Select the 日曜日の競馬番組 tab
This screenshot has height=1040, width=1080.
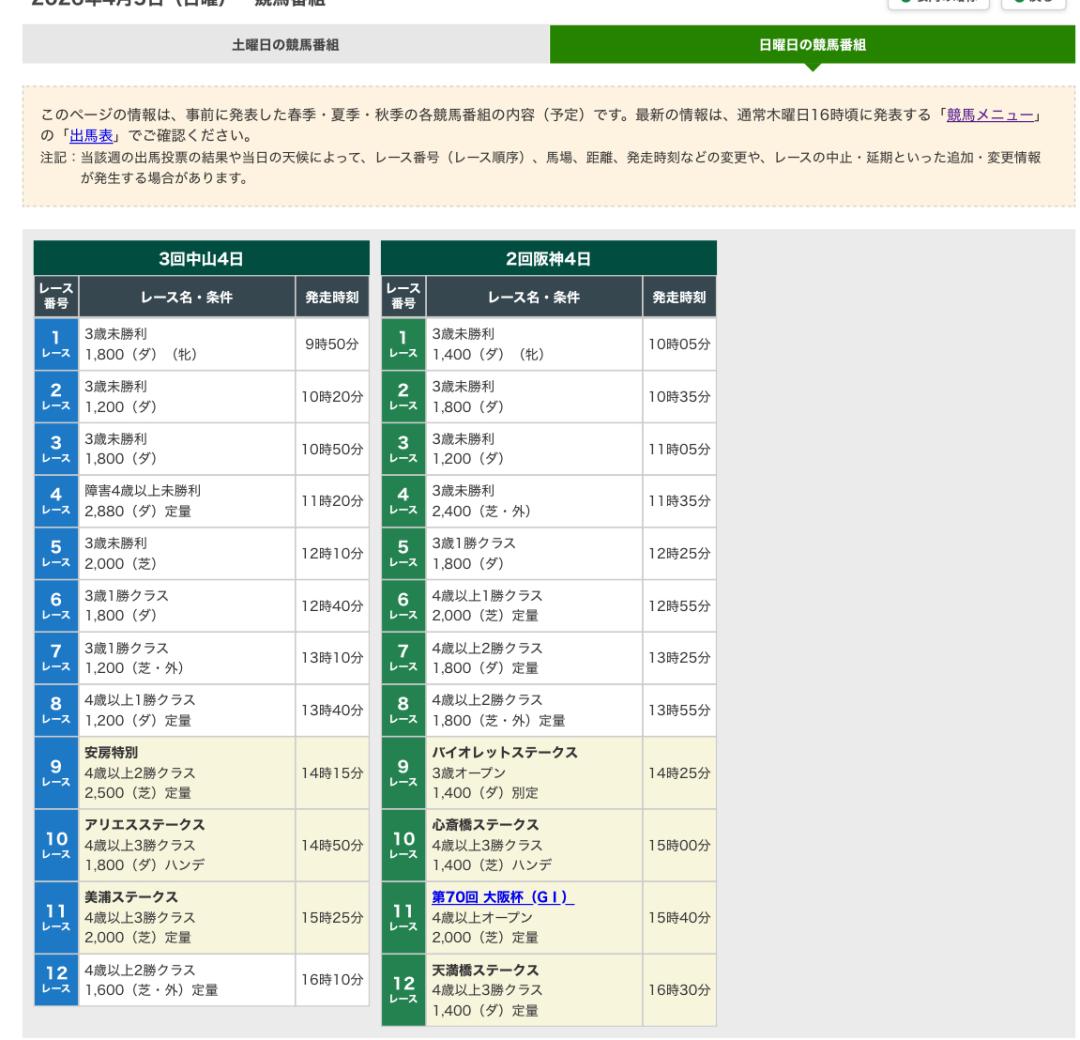pyautogui.click(x=813, y=44)
